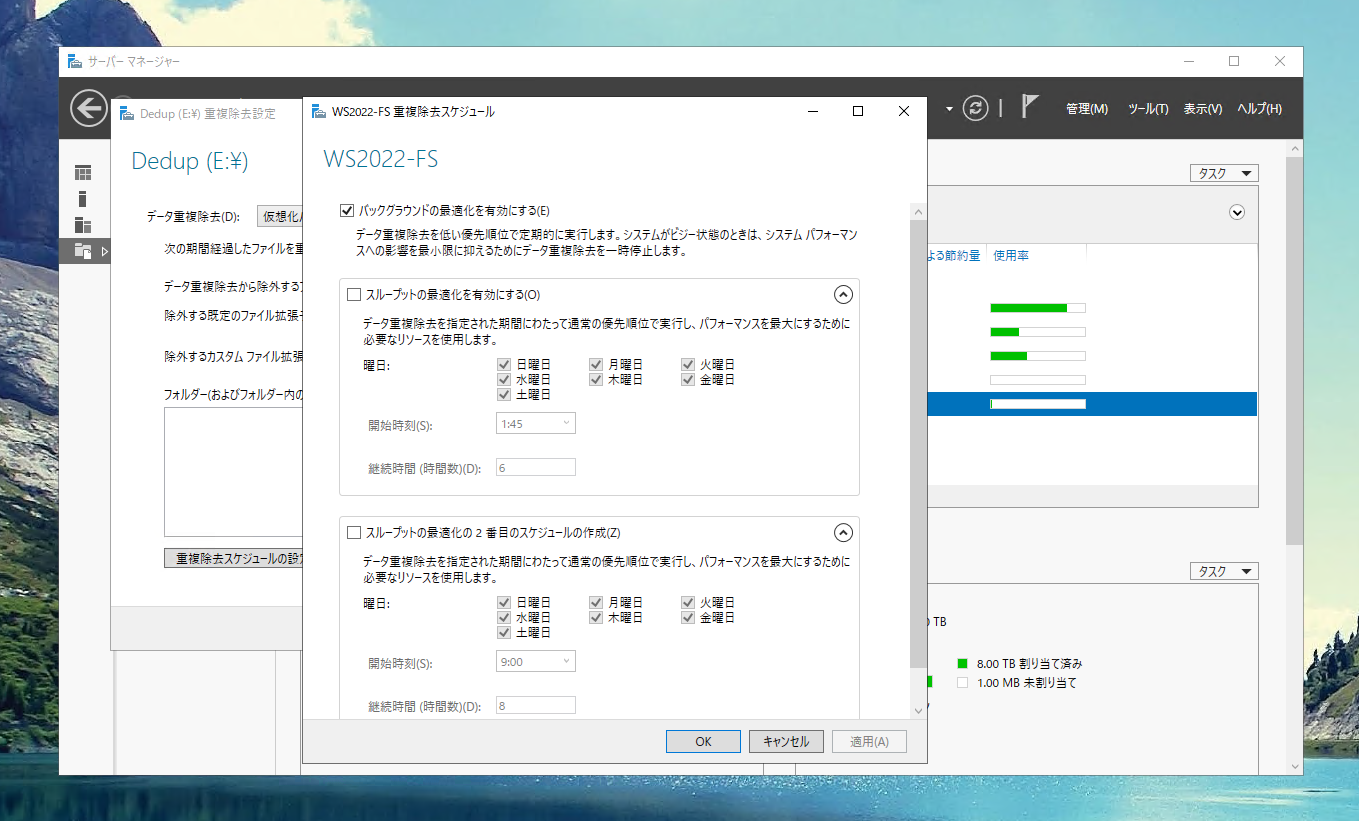Image resolution: width=1359 pixels, height=821 pixels.
Task: Toggle 水曜日 in second throughput schedule
Action: coord(505,618)
